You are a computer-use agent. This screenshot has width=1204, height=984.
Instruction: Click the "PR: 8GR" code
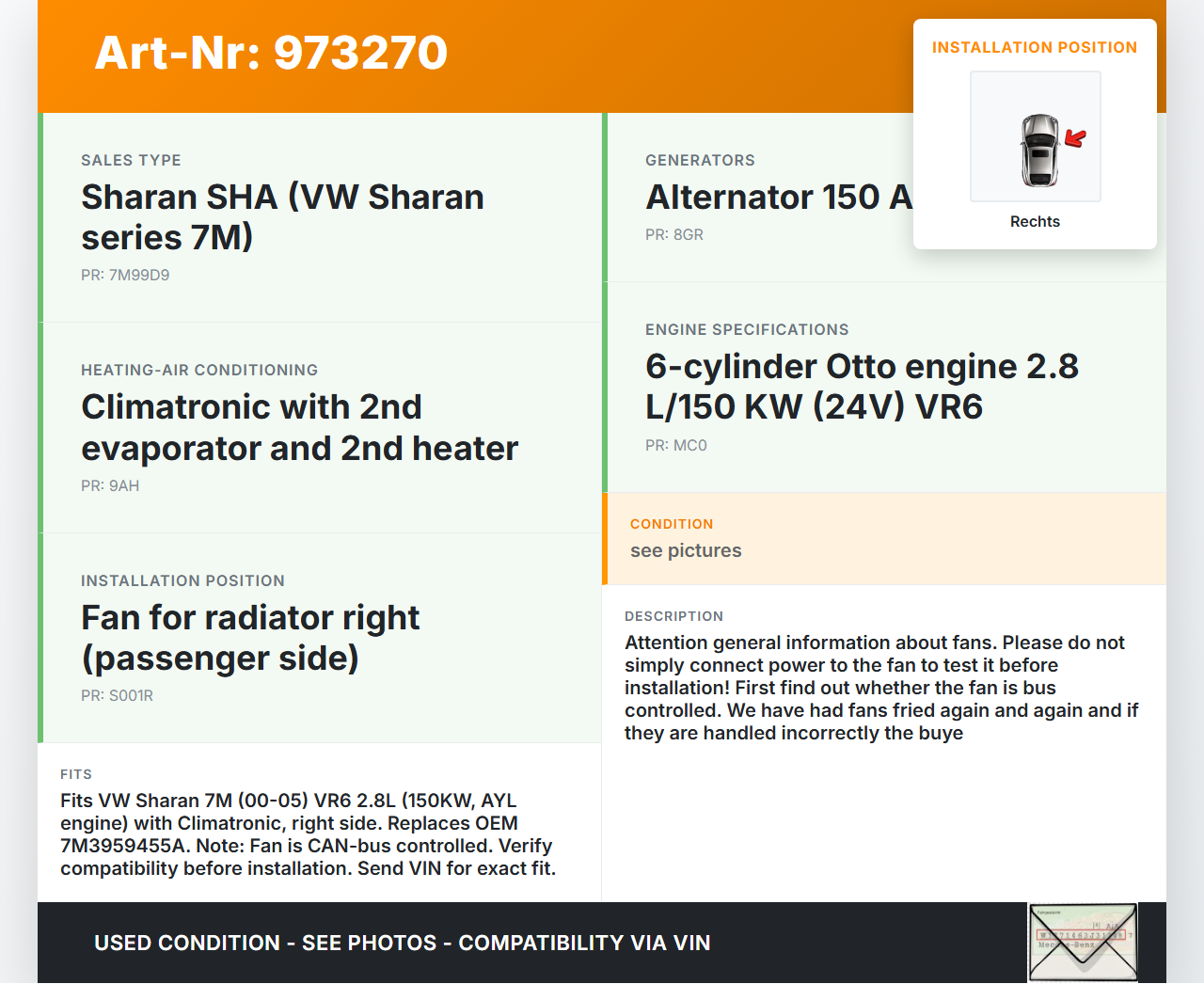coord(674,235)
